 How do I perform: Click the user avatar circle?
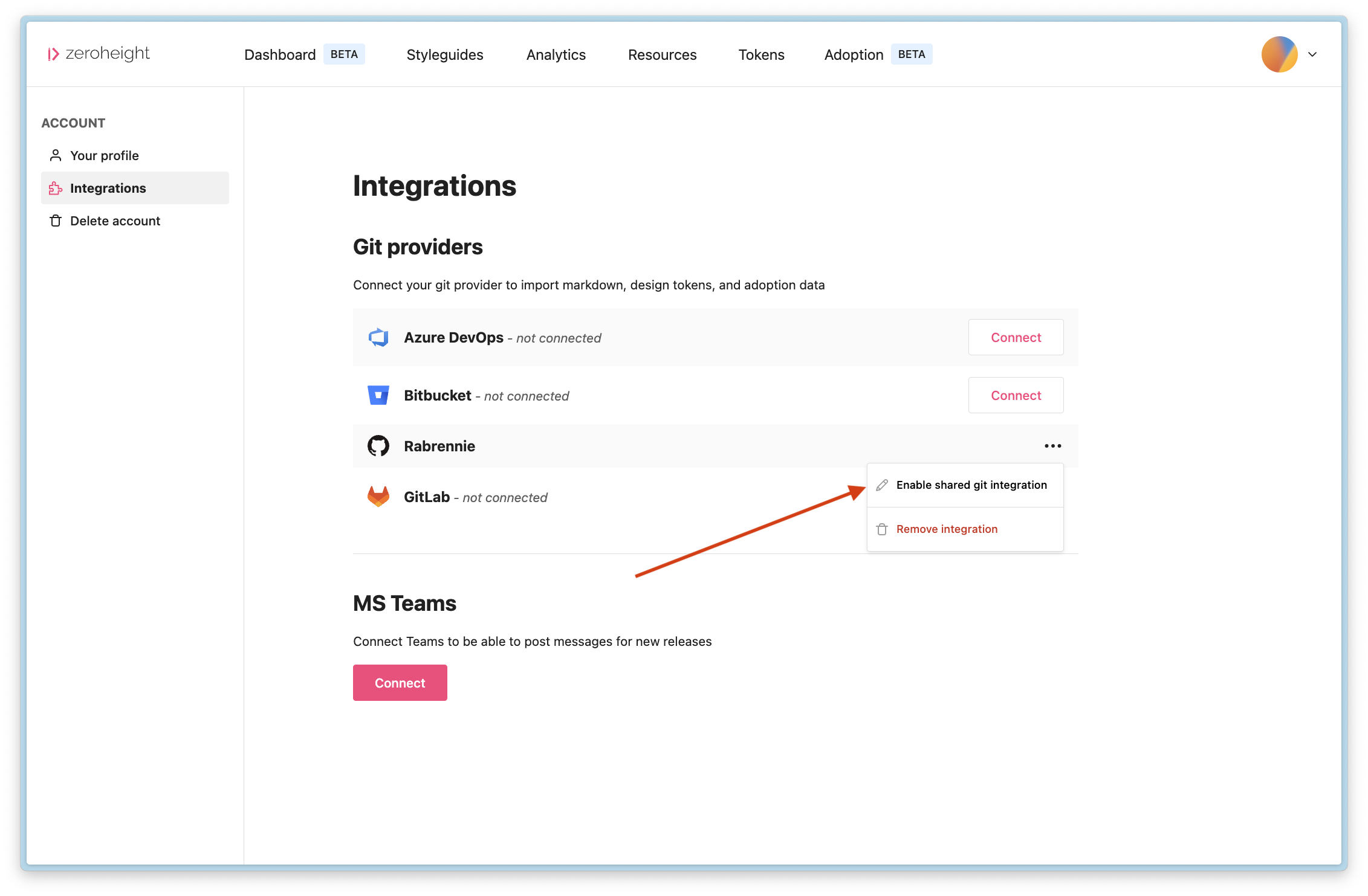pos(1279,54)
